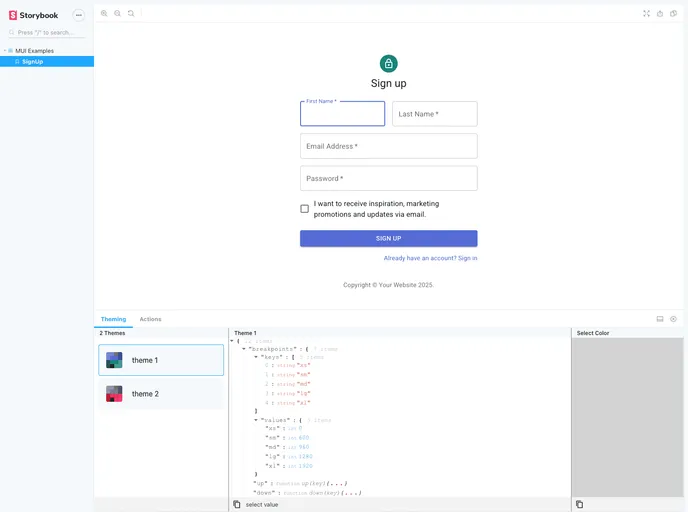Check the marketing promotions checkbox

(x=305, y=209)
